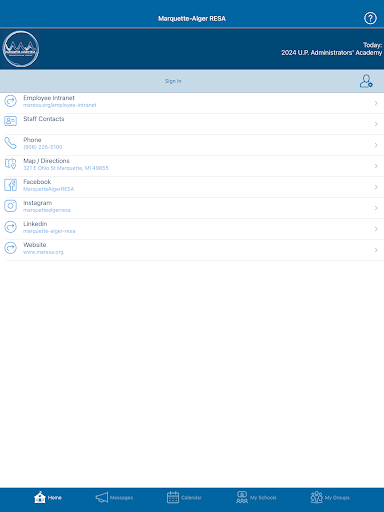The width and height of the screenshot is (384, 512).
Task: Click the My Groups people icon
Action: [316, 497]
